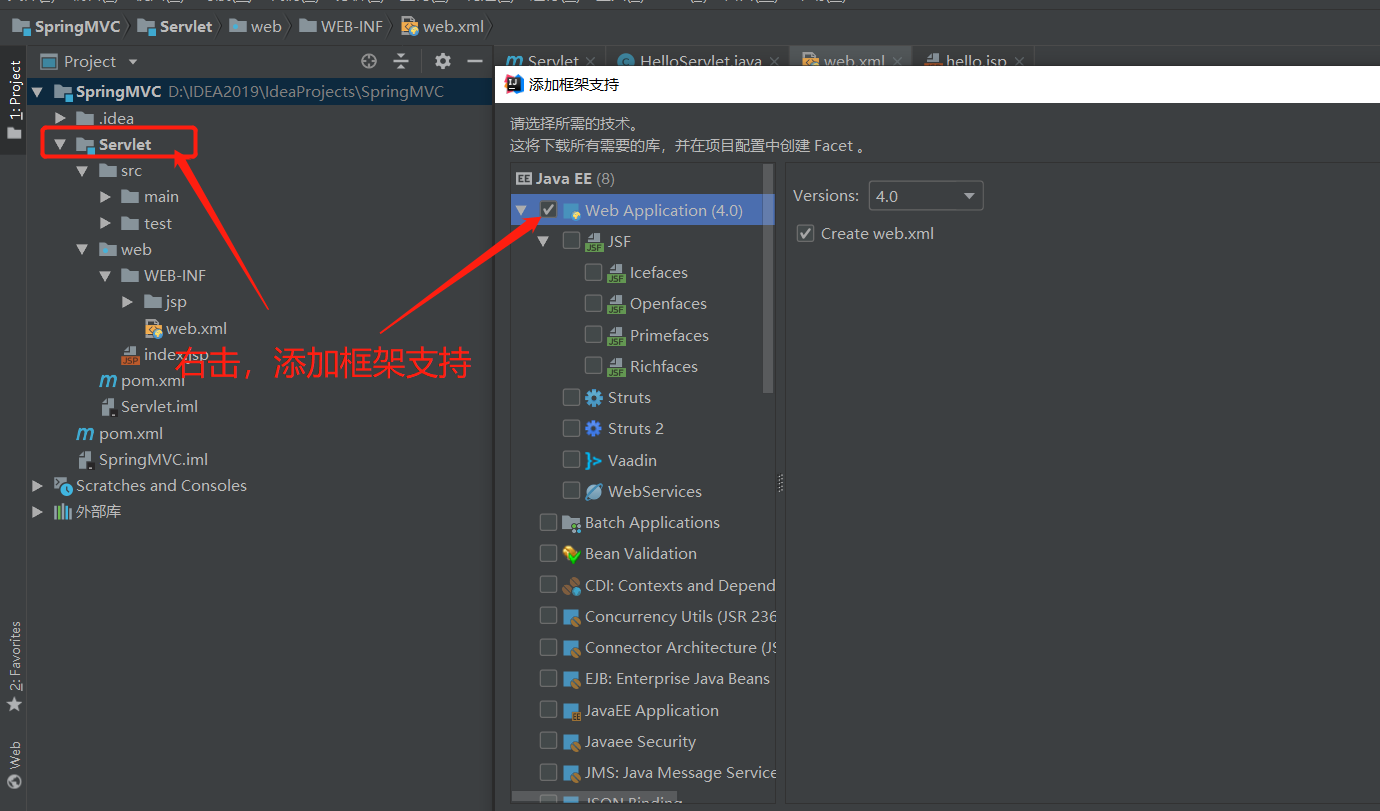
Task: Switch to the HelloServlet.java tab
Action: click(700, 61)
